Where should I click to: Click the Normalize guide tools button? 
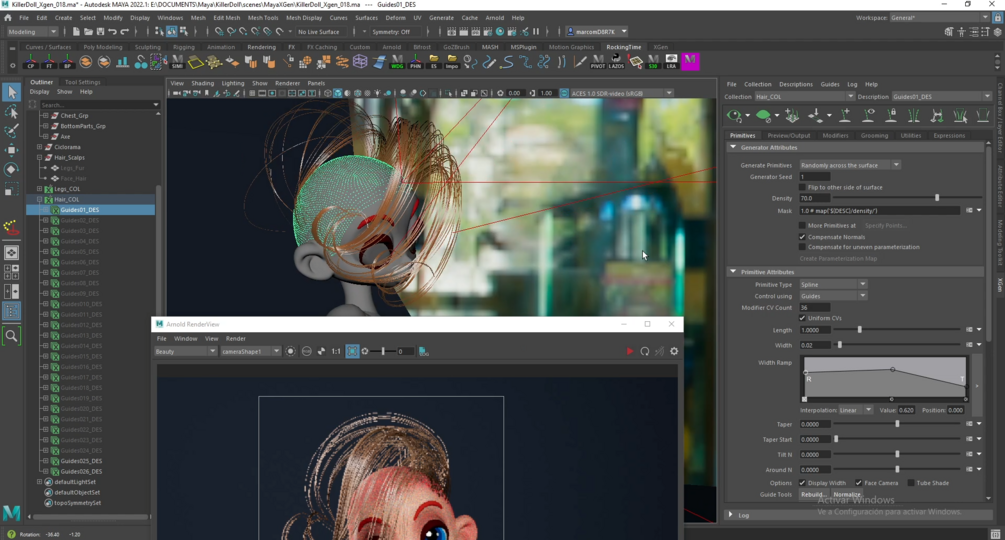tap(847, 495)
